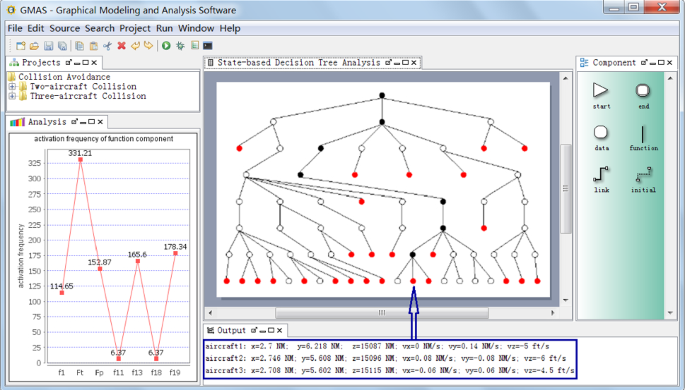This screenshot has width=685, height=390.
Task: Select Two-aircraft Collision tree item
Action: [83, 86]
